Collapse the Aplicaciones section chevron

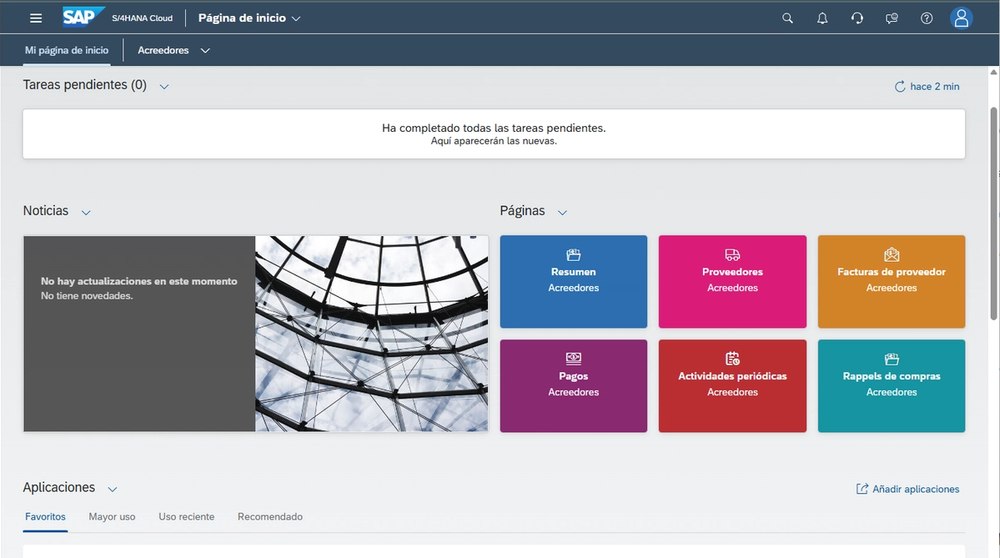point(112,490)
